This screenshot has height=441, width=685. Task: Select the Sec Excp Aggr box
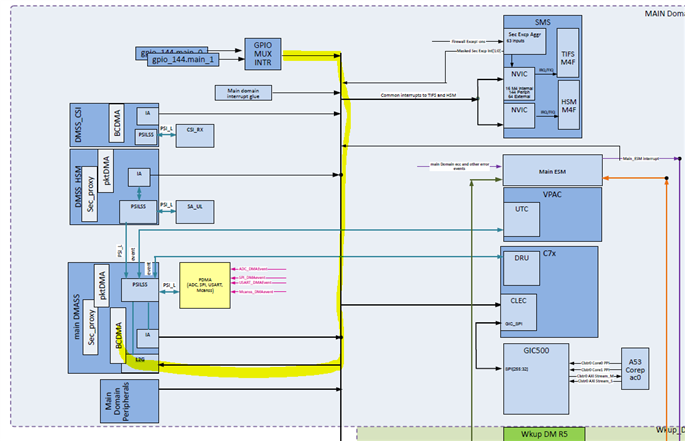[x=525, y=42]
